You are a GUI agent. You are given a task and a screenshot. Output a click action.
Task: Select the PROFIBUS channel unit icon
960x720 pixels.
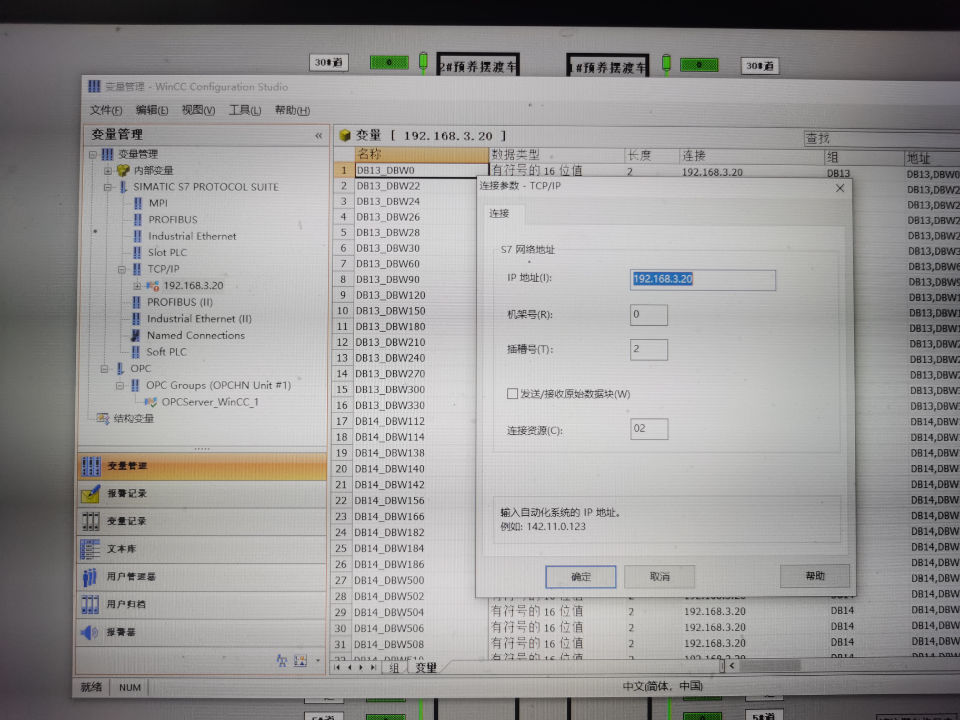[x=138, y=220]
